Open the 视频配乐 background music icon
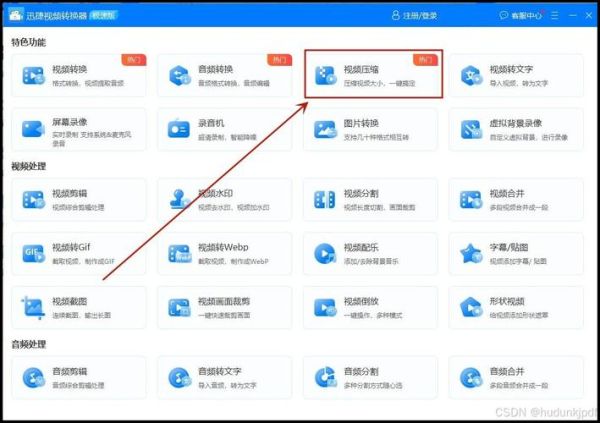 325,254
